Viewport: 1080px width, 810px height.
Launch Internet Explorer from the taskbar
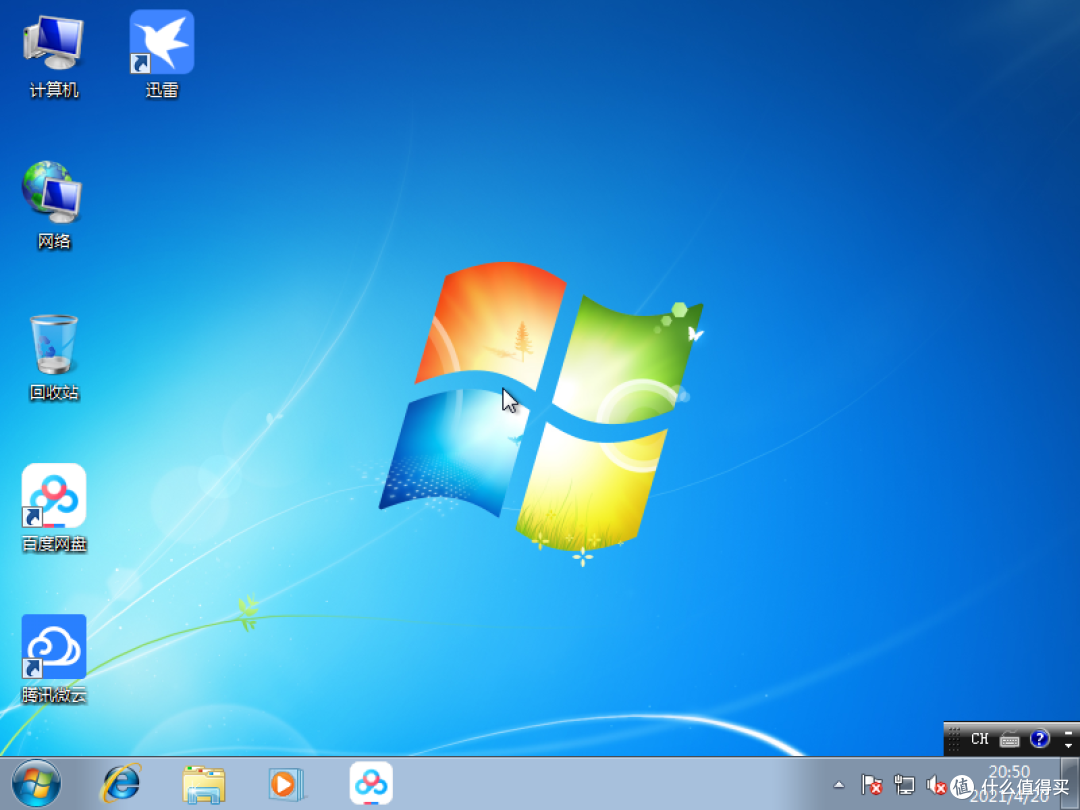[121, 783]
